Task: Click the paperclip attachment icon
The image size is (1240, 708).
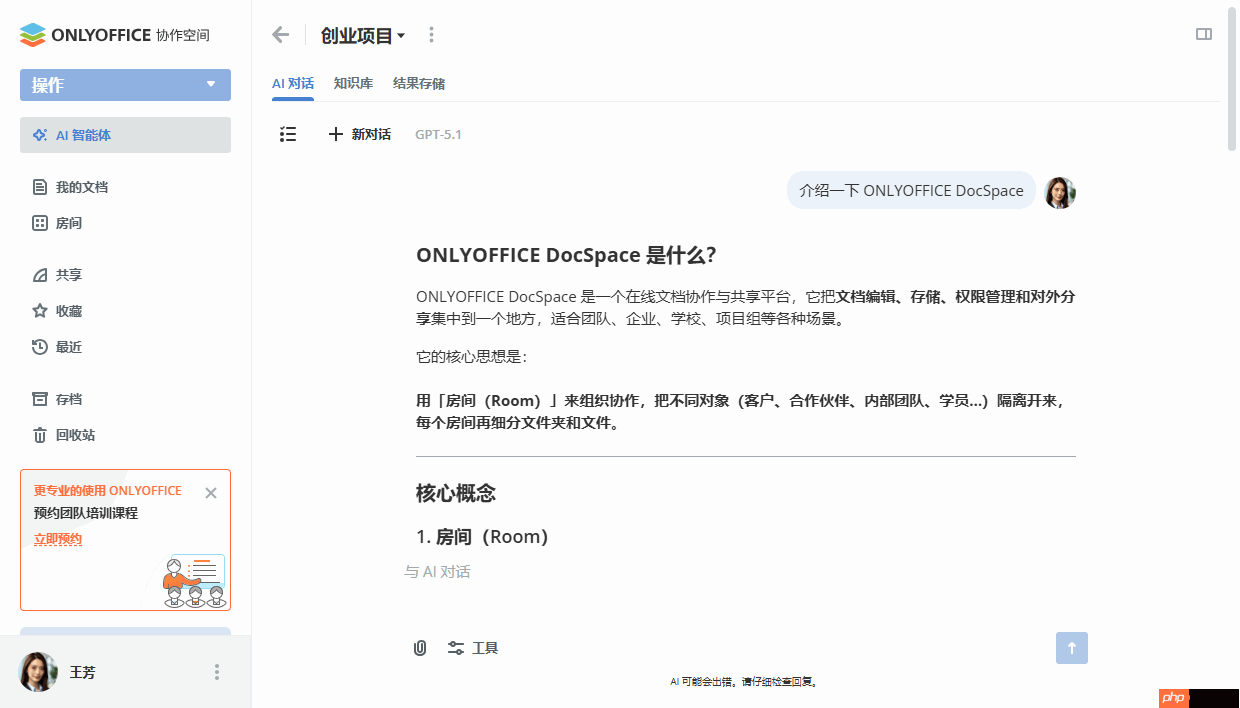Action: pos(419,647)
